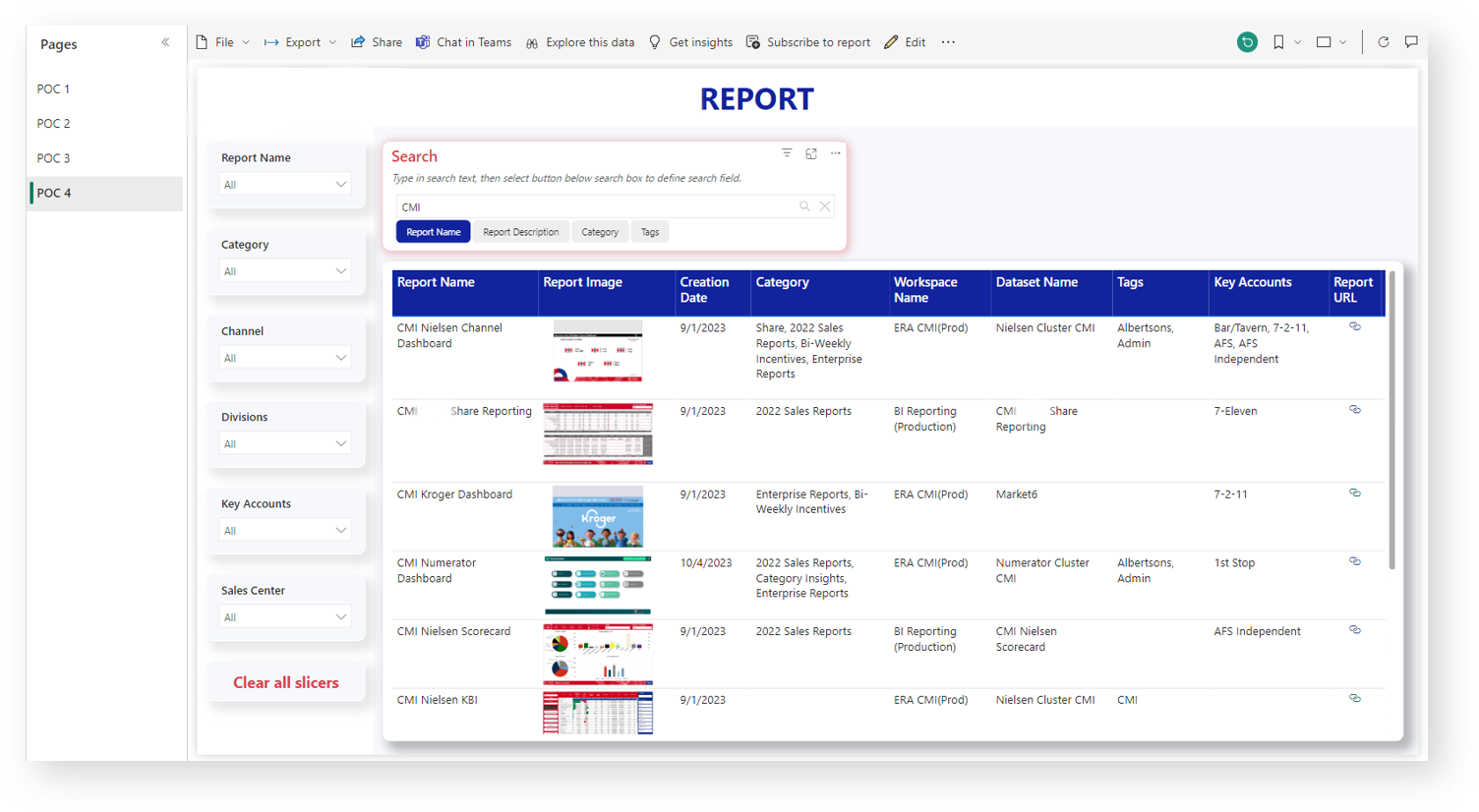1479x812 pixels.
Task: Click the CMI Kroger Dashboard thumbnail image
Action: (598, 516)
